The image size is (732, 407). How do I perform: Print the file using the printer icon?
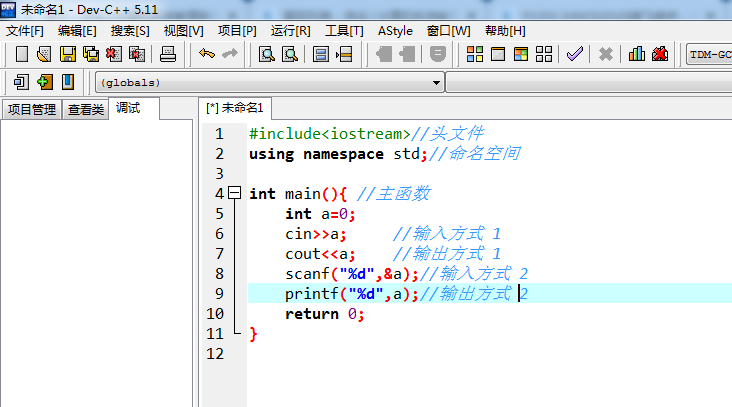[168, 54]
